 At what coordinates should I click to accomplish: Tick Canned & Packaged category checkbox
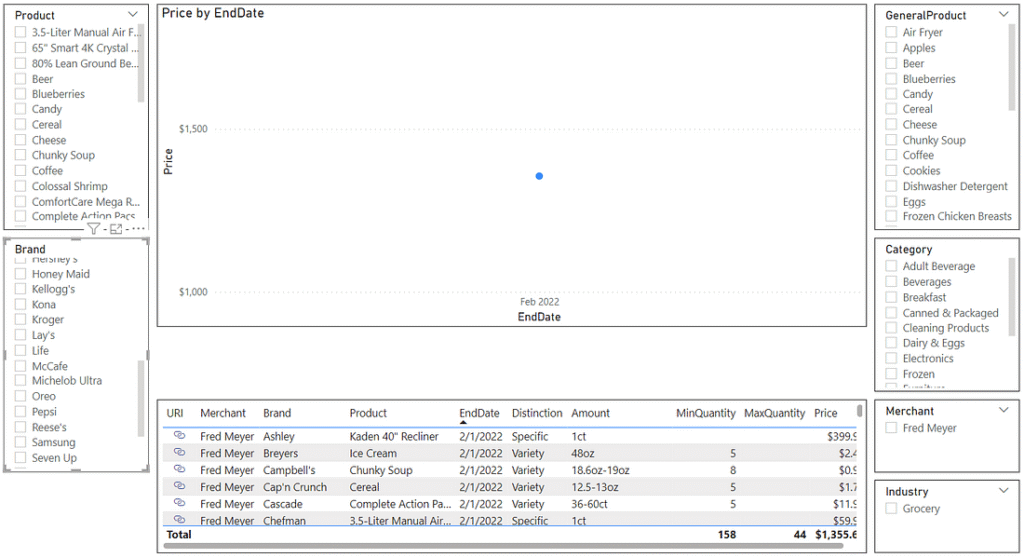pos(891,313)
